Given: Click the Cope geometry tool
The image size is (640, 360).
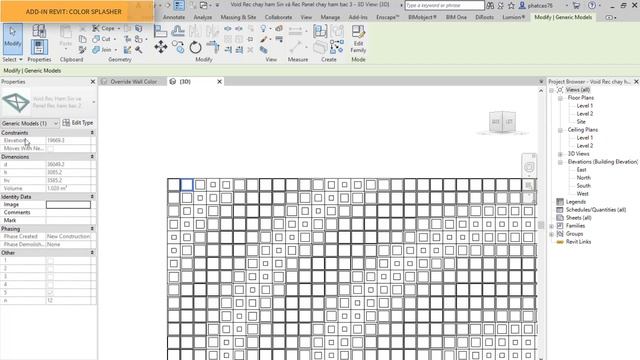Looking at the screenshot, I should click(x=104, y=28).
